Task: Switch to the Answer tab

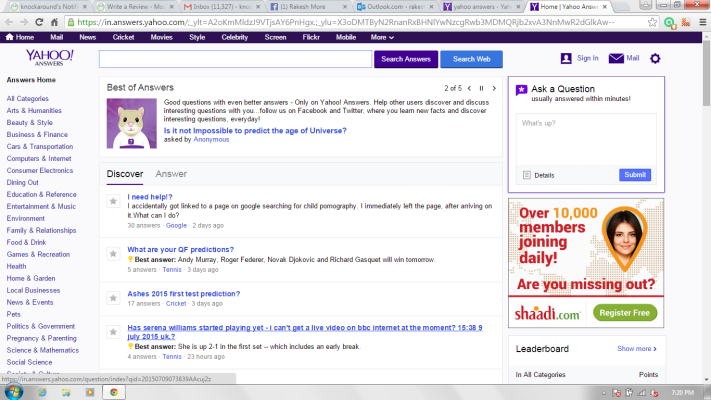Action: [x=171, y=174]
